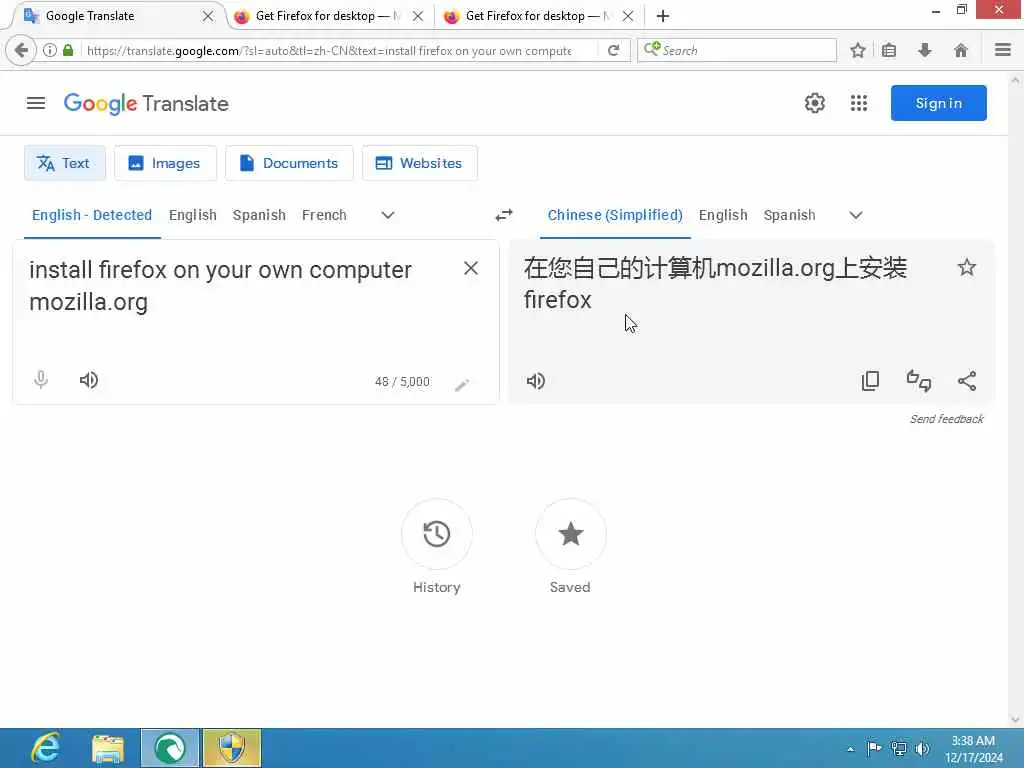Screen dimensions: 1024x768
Task: Copy the translation to clipboard
Action: pos(871,381)
